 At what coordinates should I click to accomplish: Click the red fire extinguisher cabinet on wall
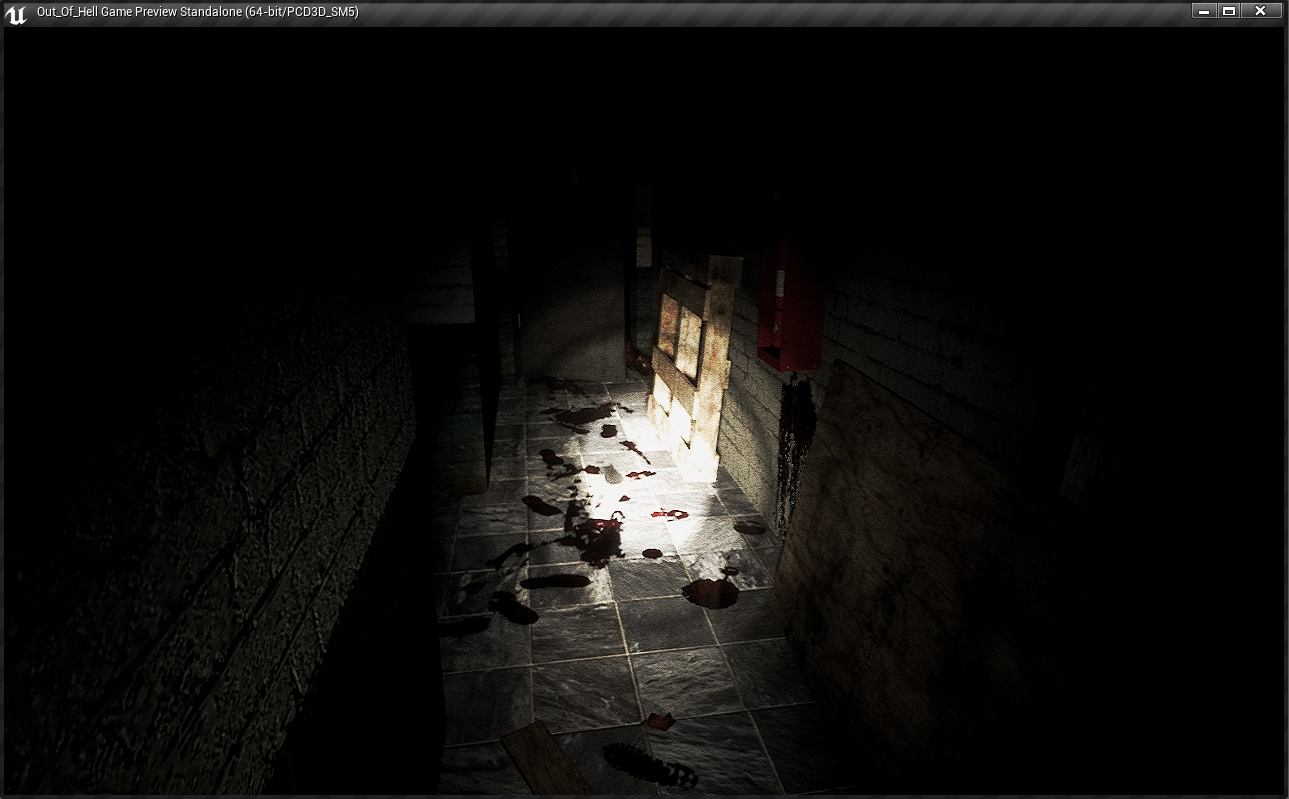tap(788, 305)
